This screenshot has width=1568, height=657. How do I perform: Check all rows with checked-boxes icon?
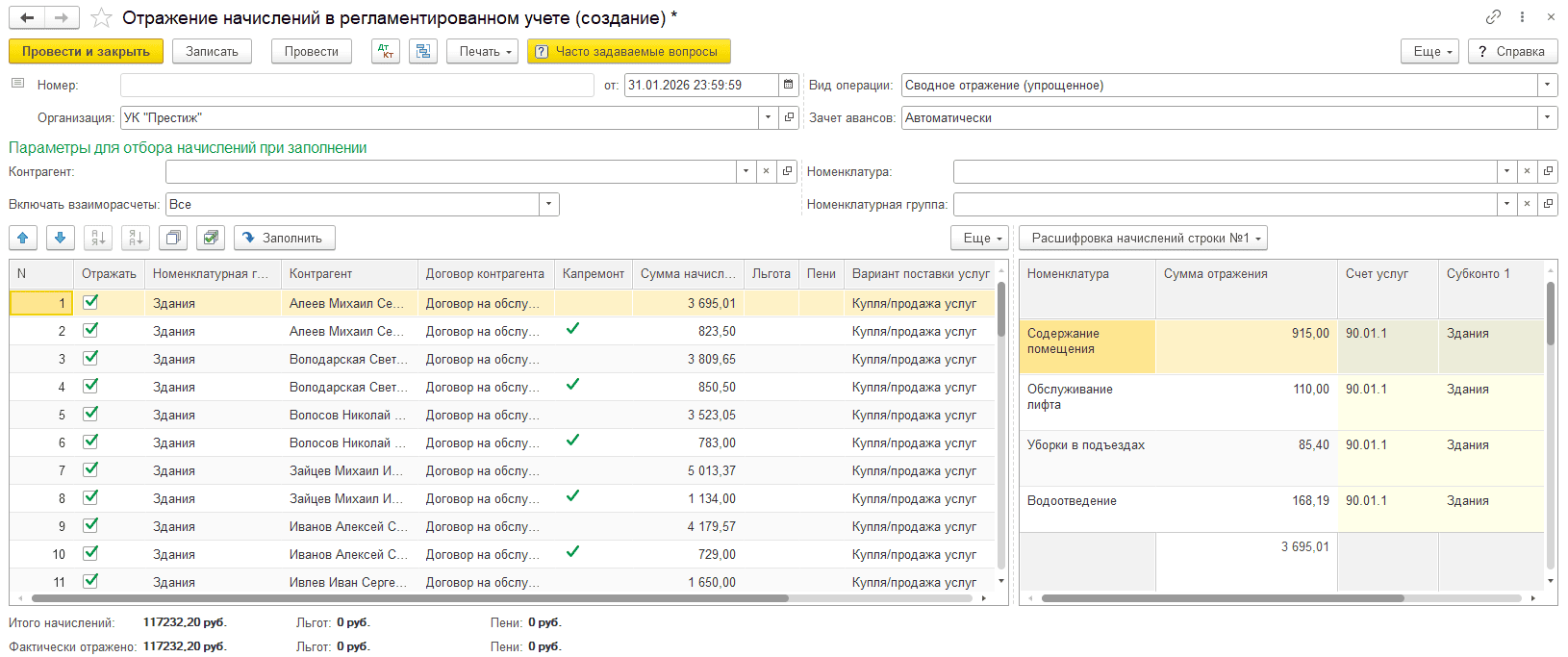210,238
